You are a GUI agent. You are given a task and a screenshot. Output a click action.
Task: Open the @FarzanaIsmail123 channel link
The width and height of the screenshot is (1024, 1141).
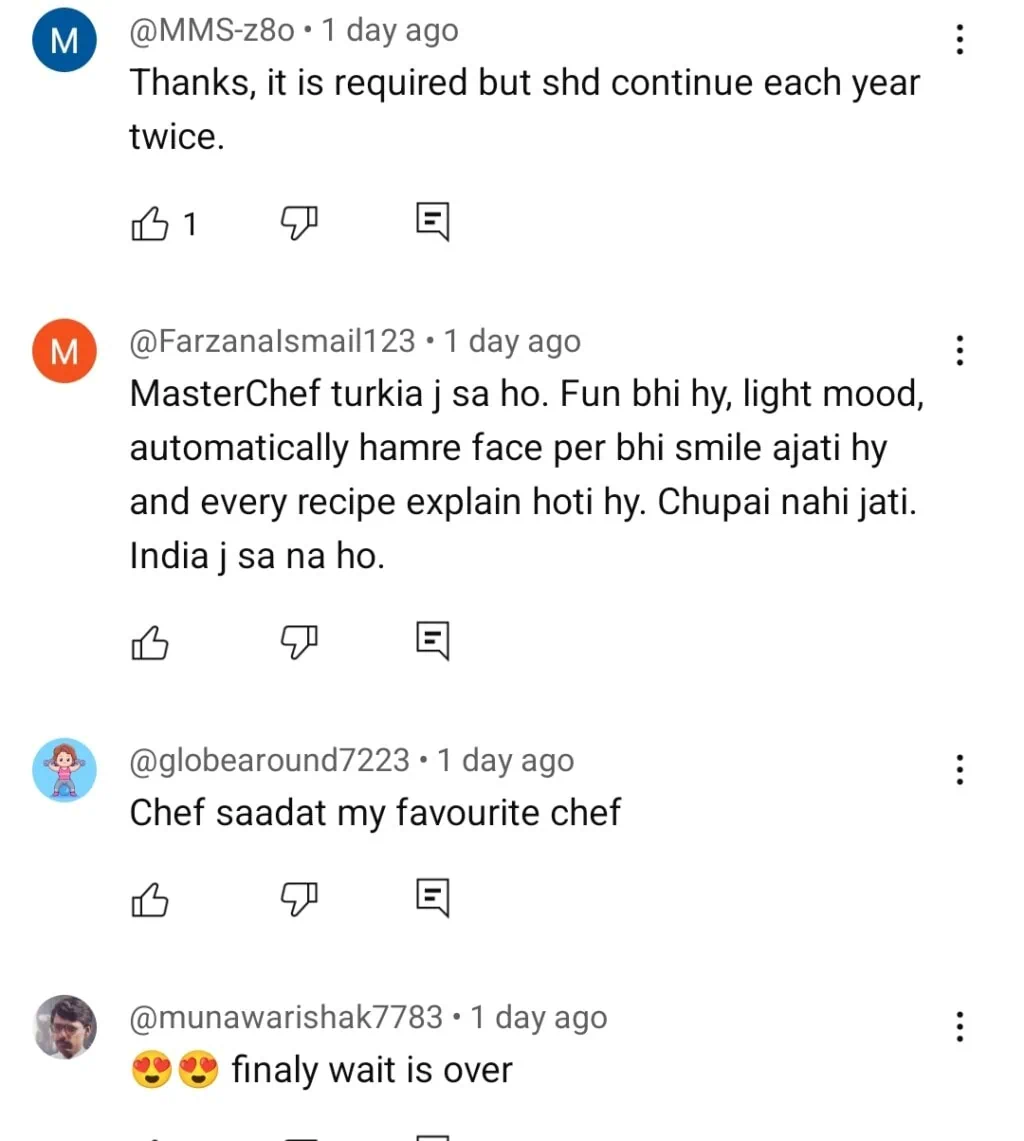pos(272,341)
